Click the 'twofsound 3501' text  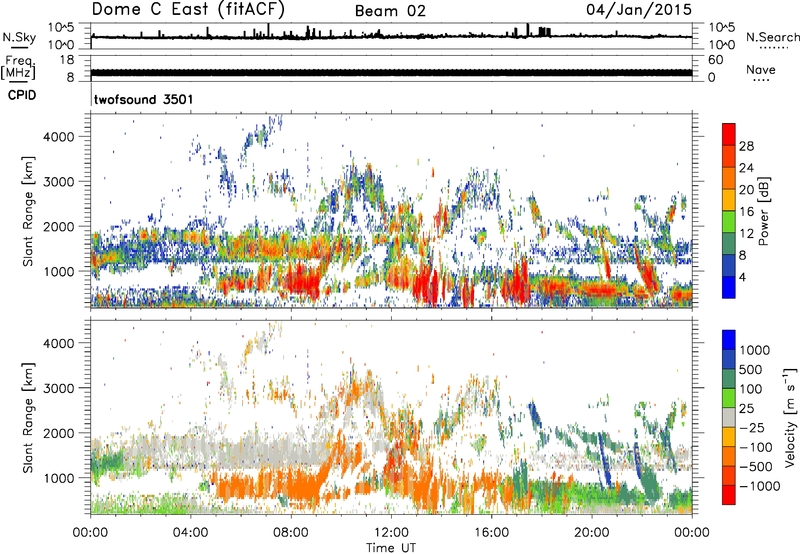point(143,99)
